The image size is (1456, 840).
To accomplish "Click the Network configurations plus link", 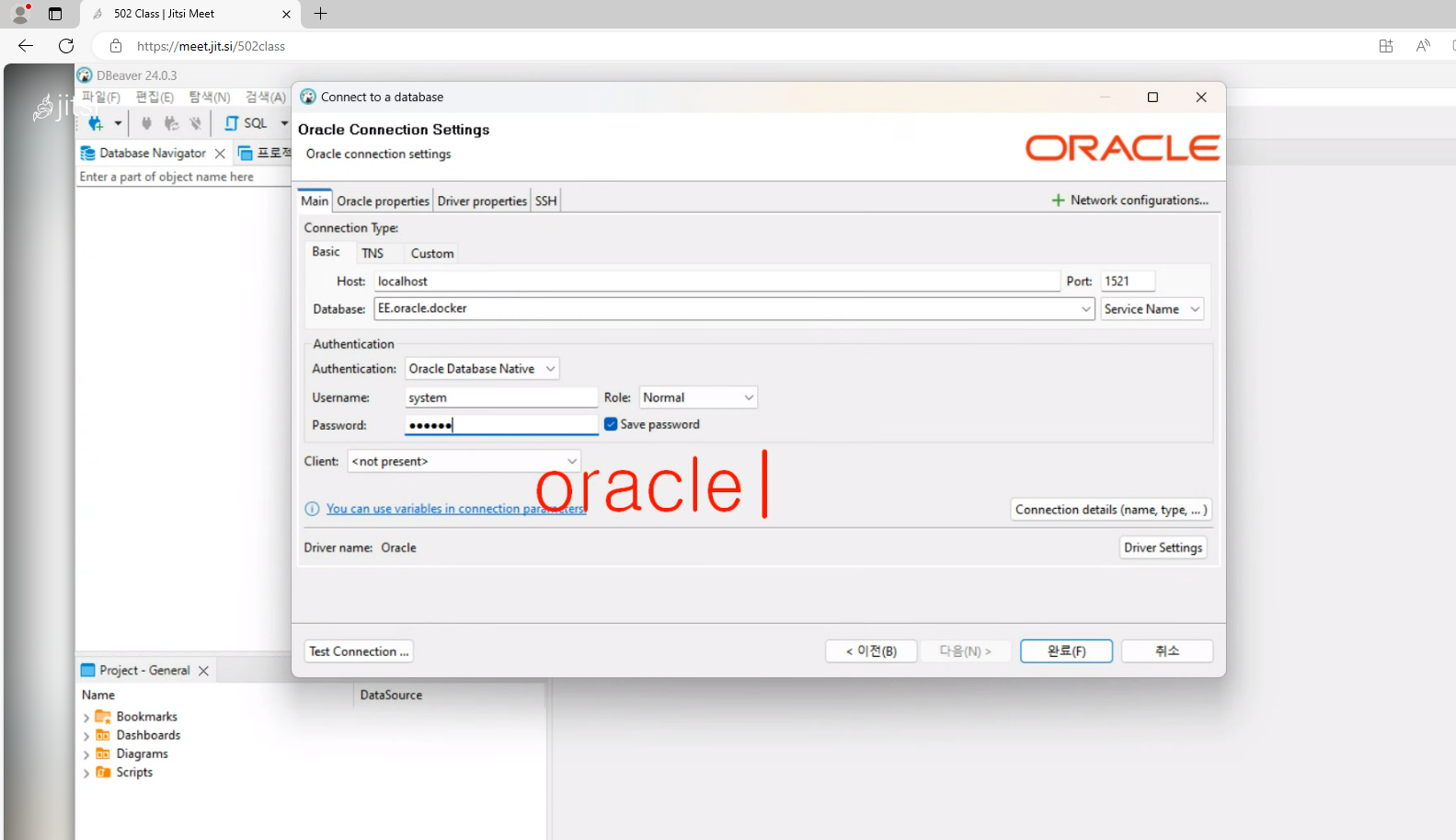I will [1130, 201].
